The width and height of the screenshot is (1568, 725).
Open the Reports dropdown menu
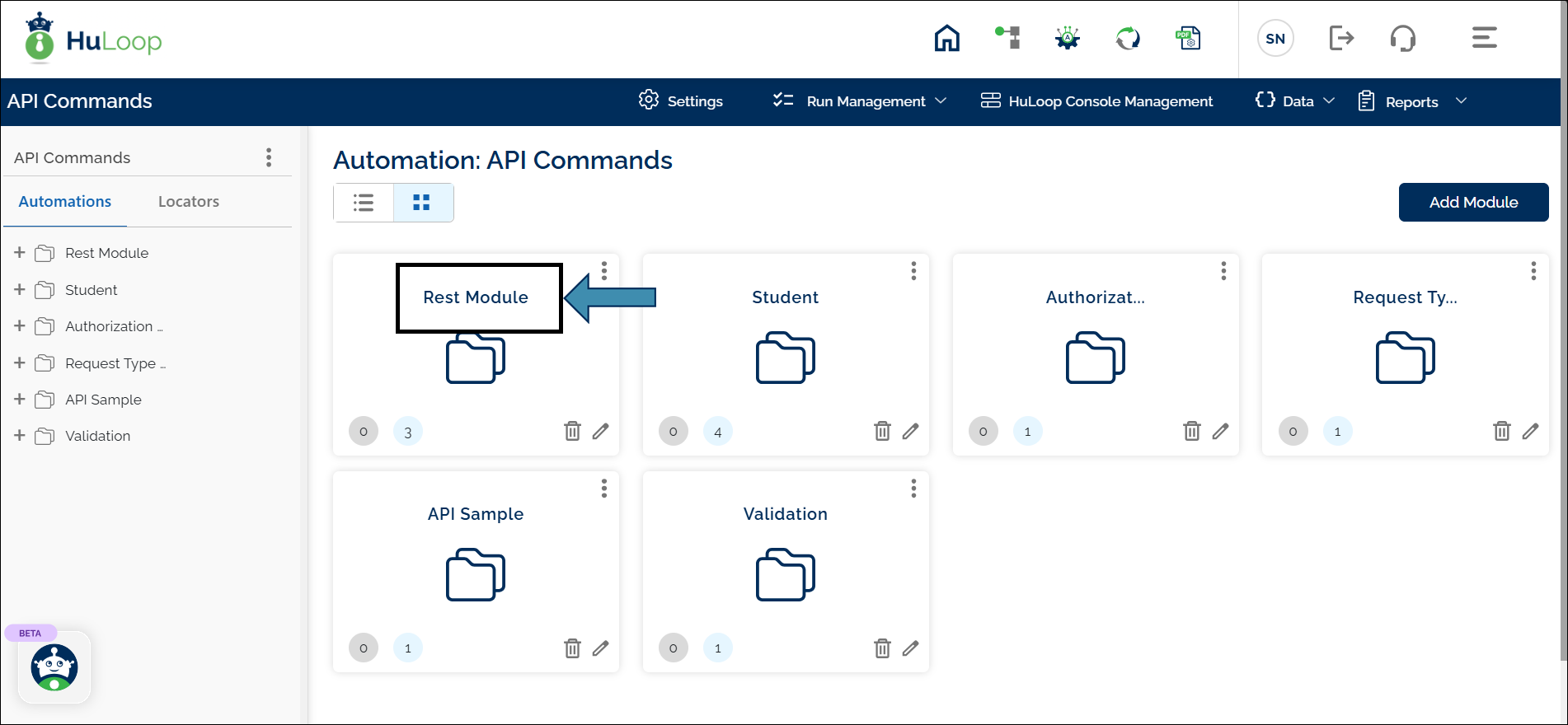click(1412, 101)
